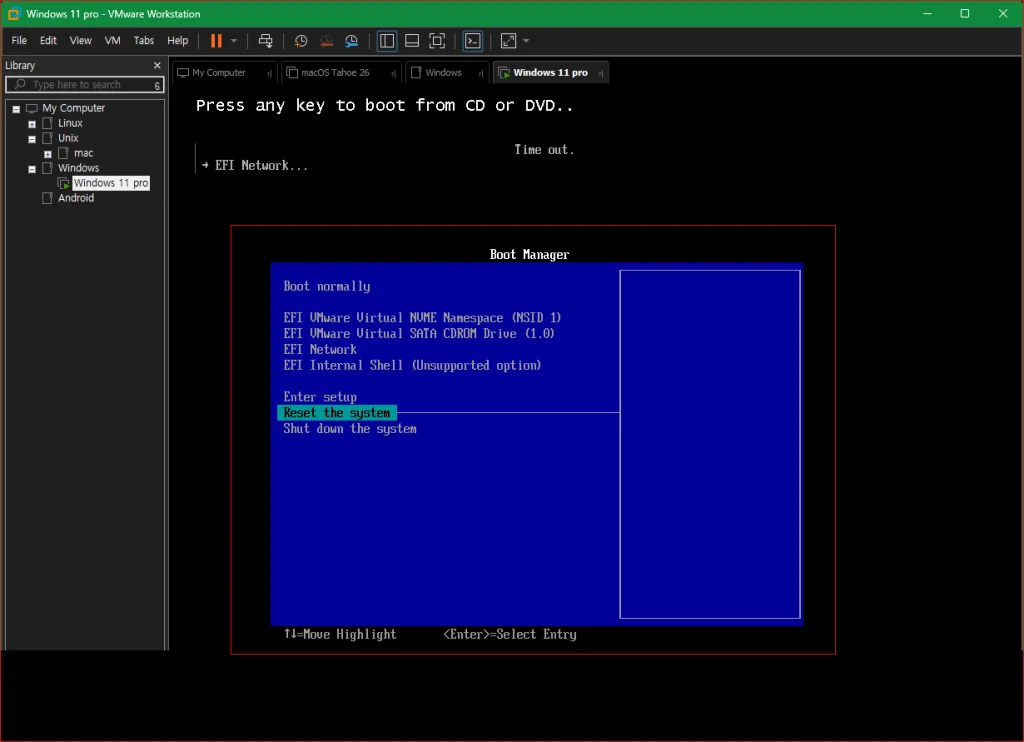
Task: Close the Library panel
Action: 157,65
